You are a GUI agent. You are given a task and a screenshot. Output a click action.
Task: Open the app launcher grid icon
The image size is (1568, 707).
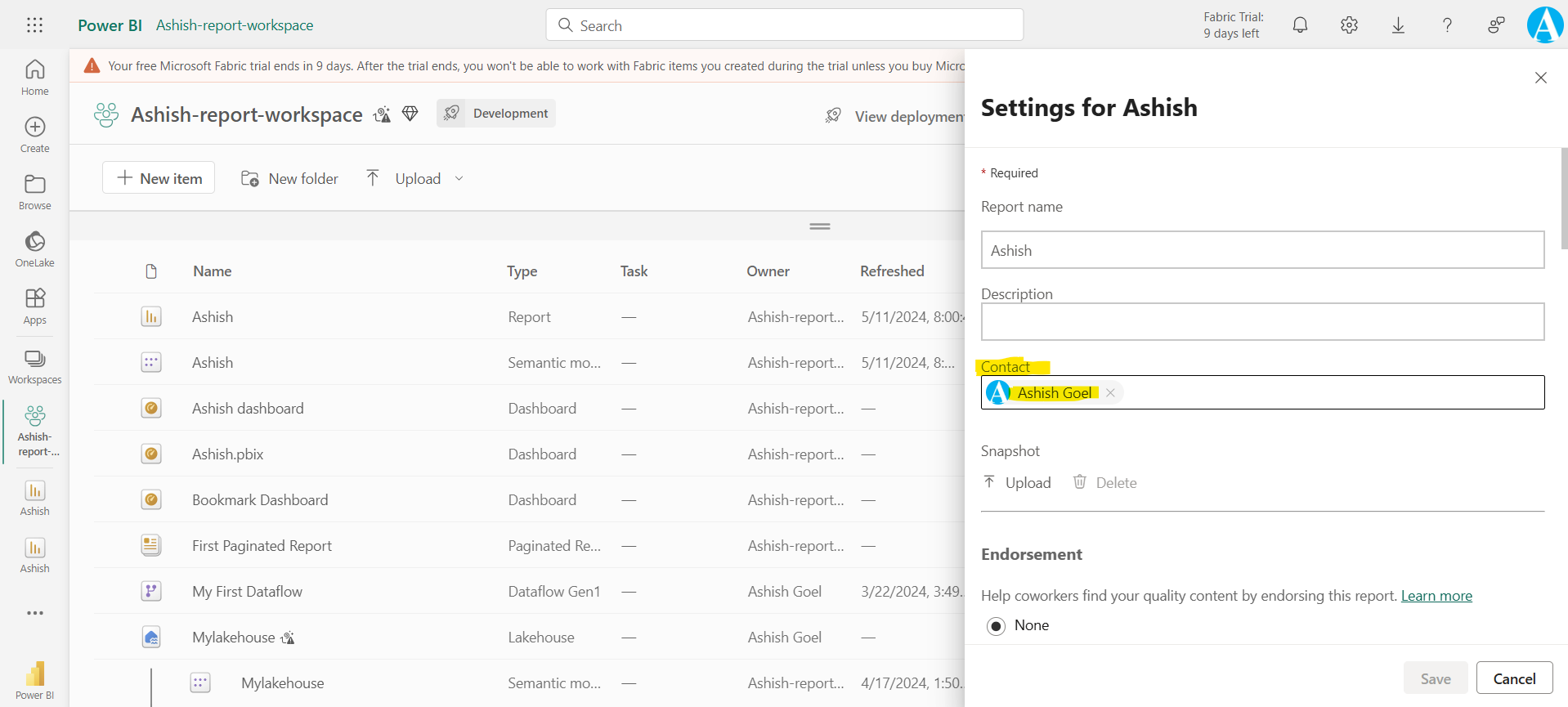click(34, 25)
